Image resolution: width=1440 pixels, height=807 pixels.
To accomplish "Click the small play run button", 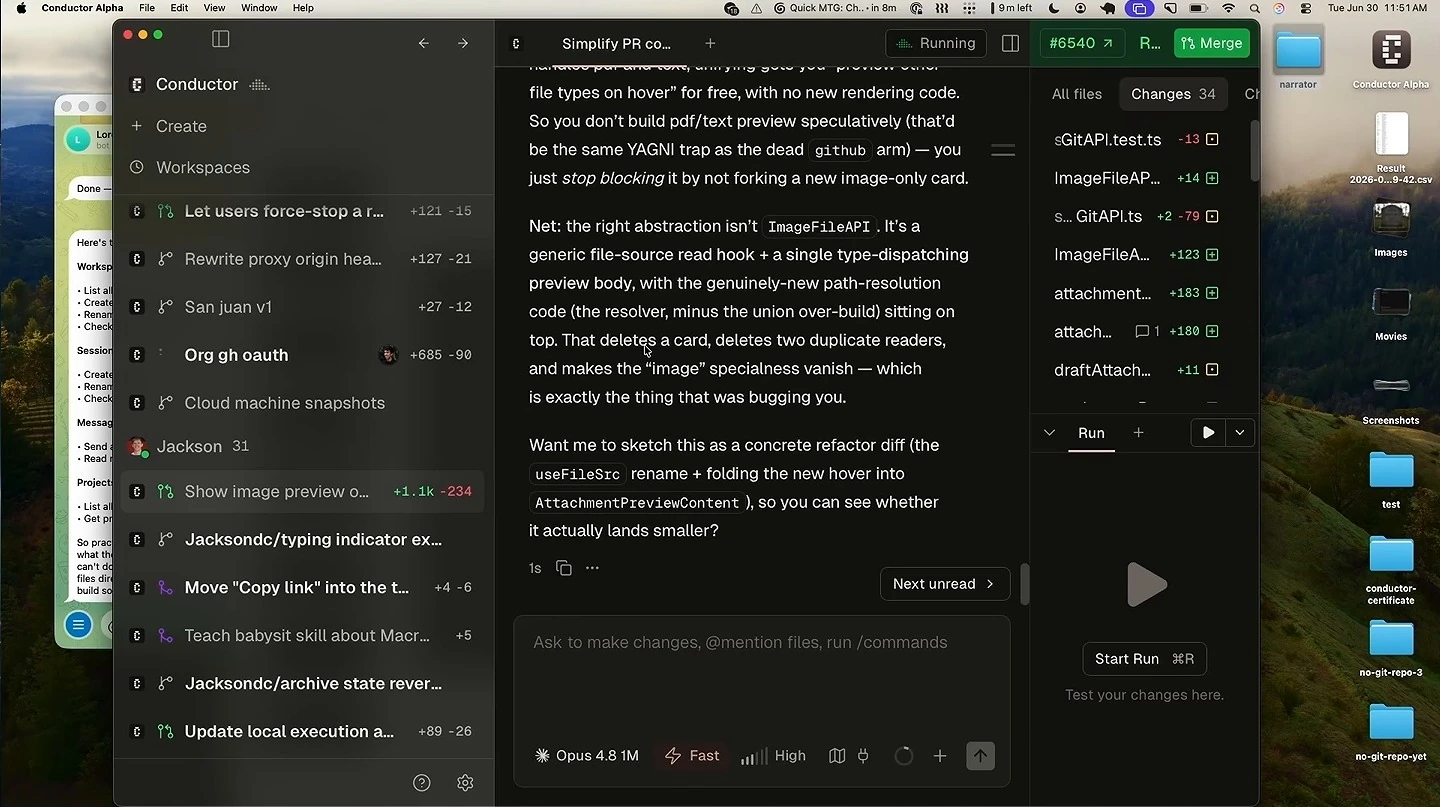I will pos(1208,433).
